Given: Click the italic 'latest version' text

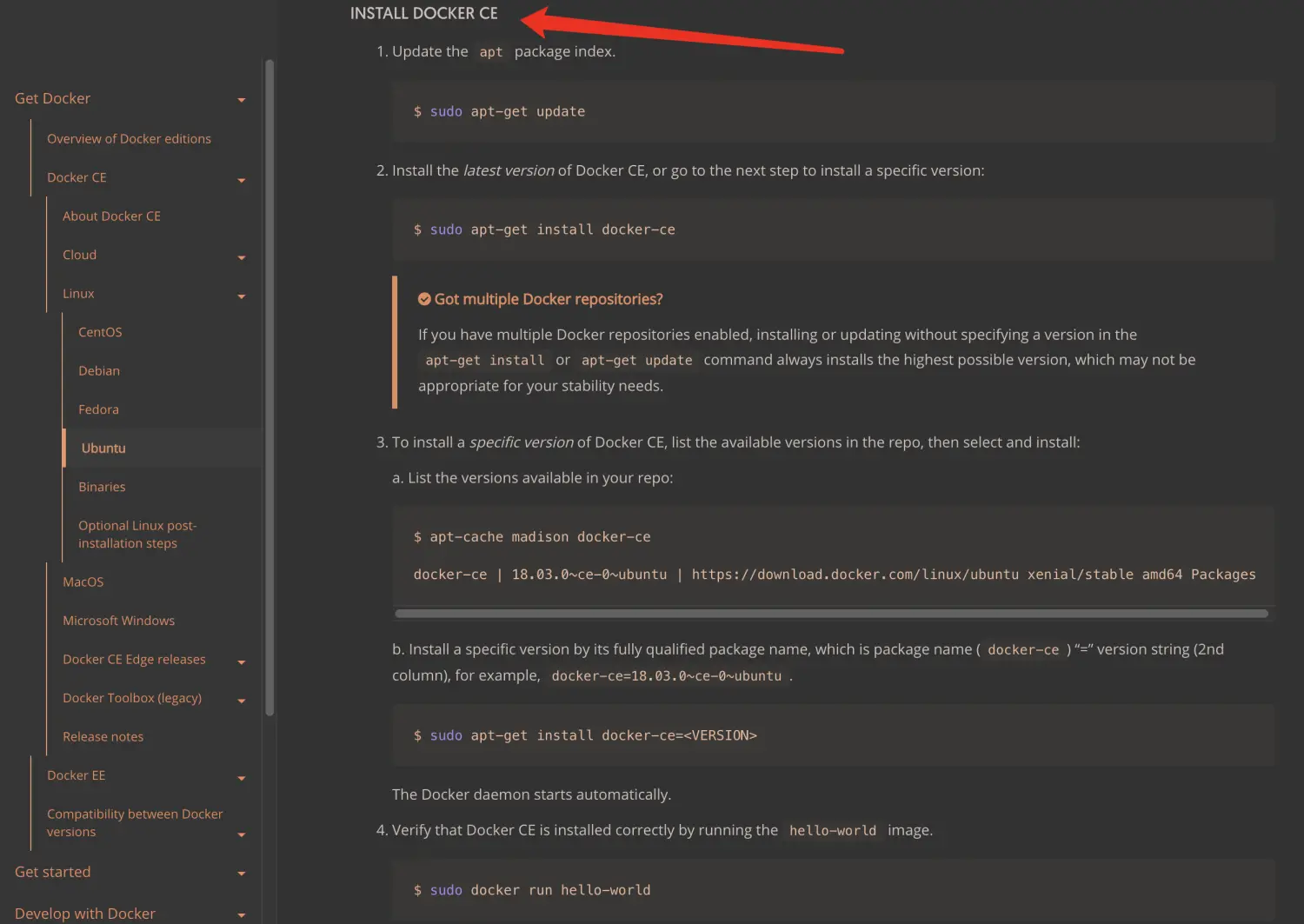Looking at the screenshot, I should click(x=509, y=170).
